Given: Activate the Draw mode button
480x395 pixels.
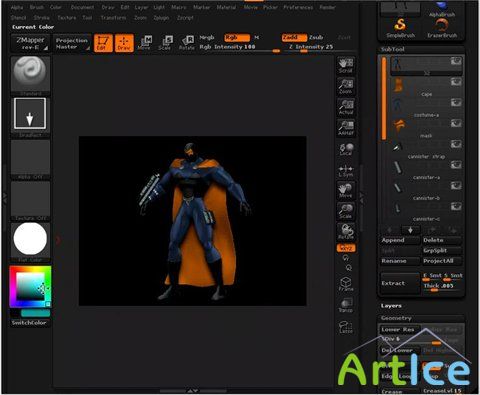Looking at the screenshot, I should [124, 43].
